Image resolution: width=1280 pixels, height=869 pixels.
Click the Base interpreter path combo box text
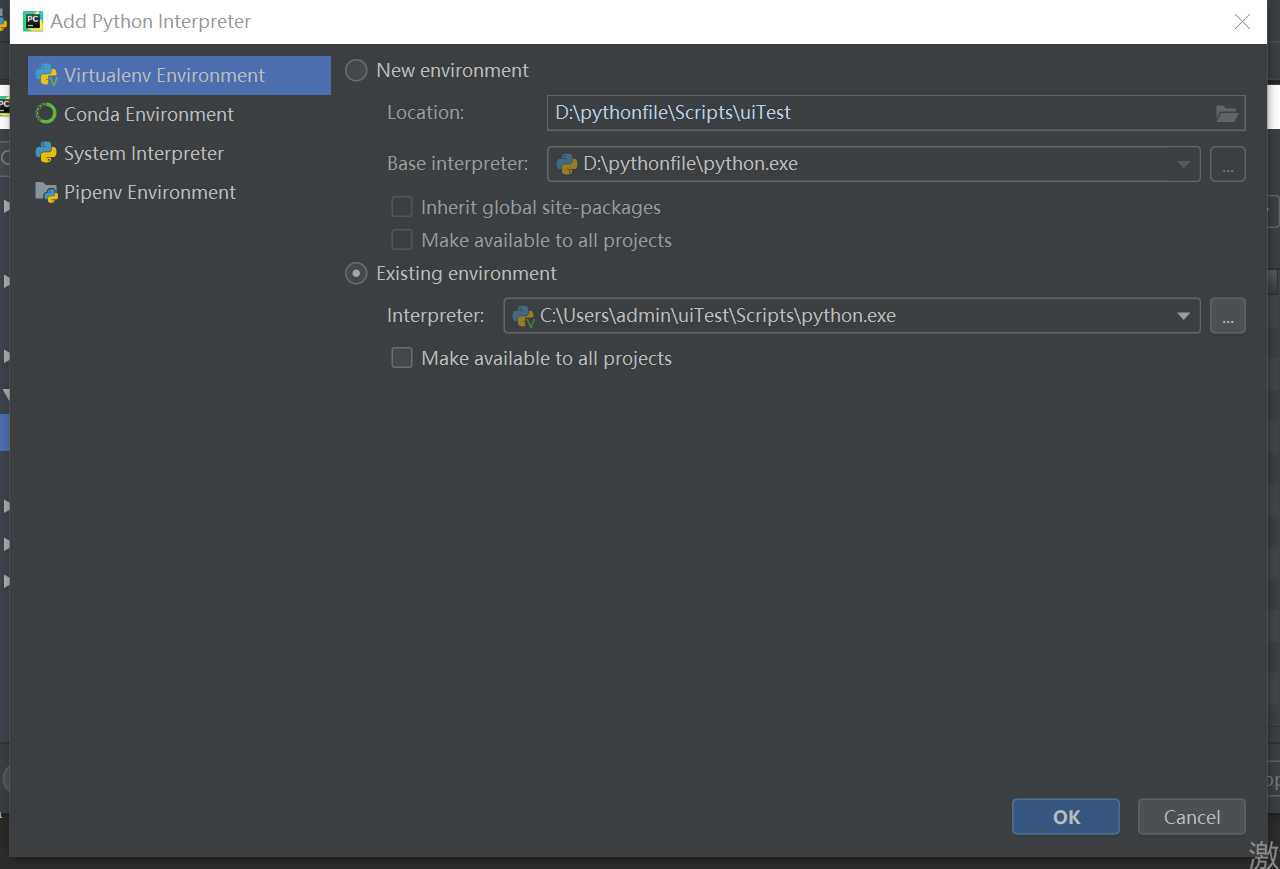690,164
